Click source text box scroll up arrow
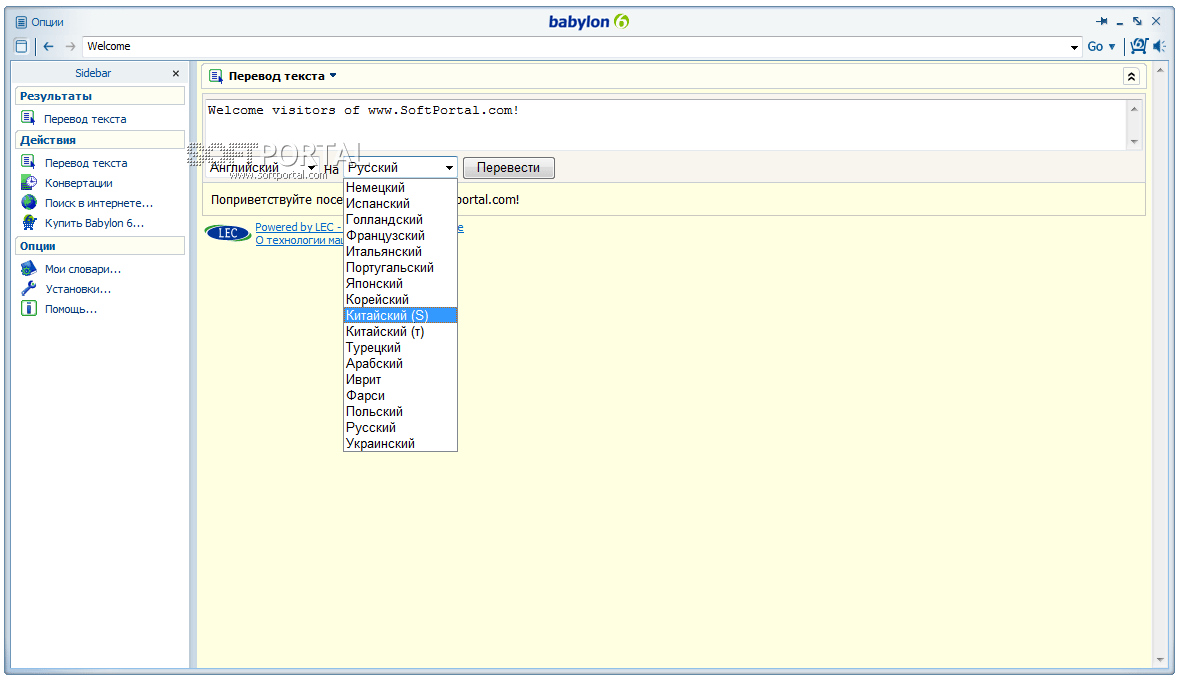The height and width of the screenshot is (682, 1182). [x=1134, y=109]
